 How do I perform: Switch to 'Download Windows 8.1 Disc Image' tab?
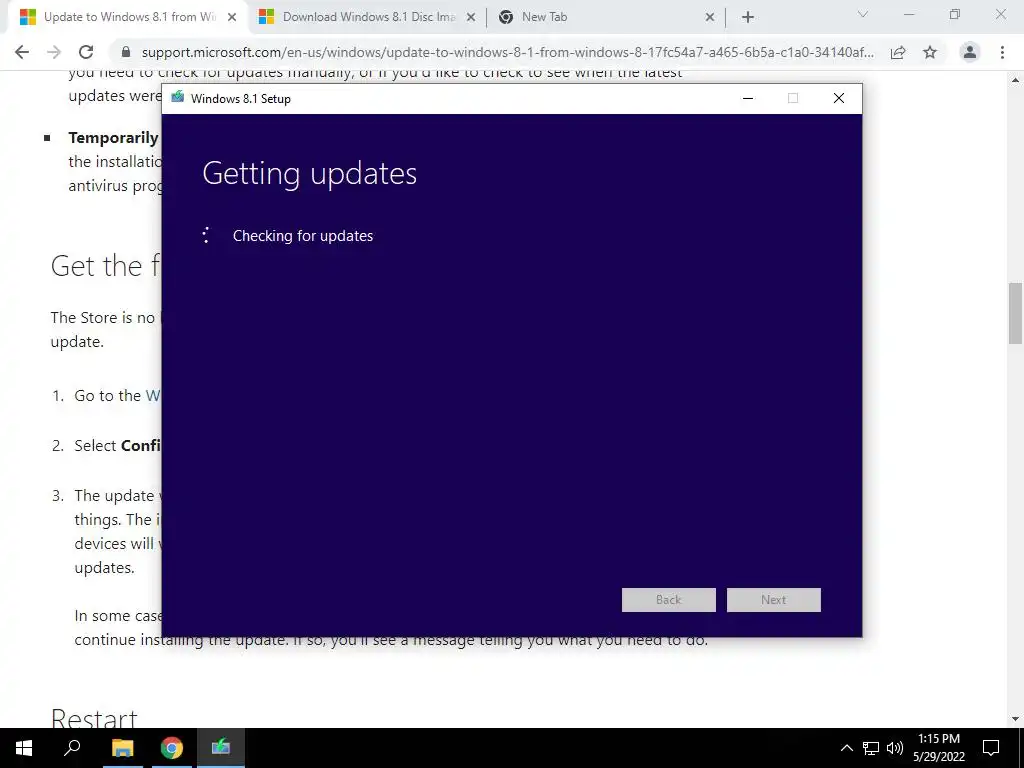[x=367, y=17]
